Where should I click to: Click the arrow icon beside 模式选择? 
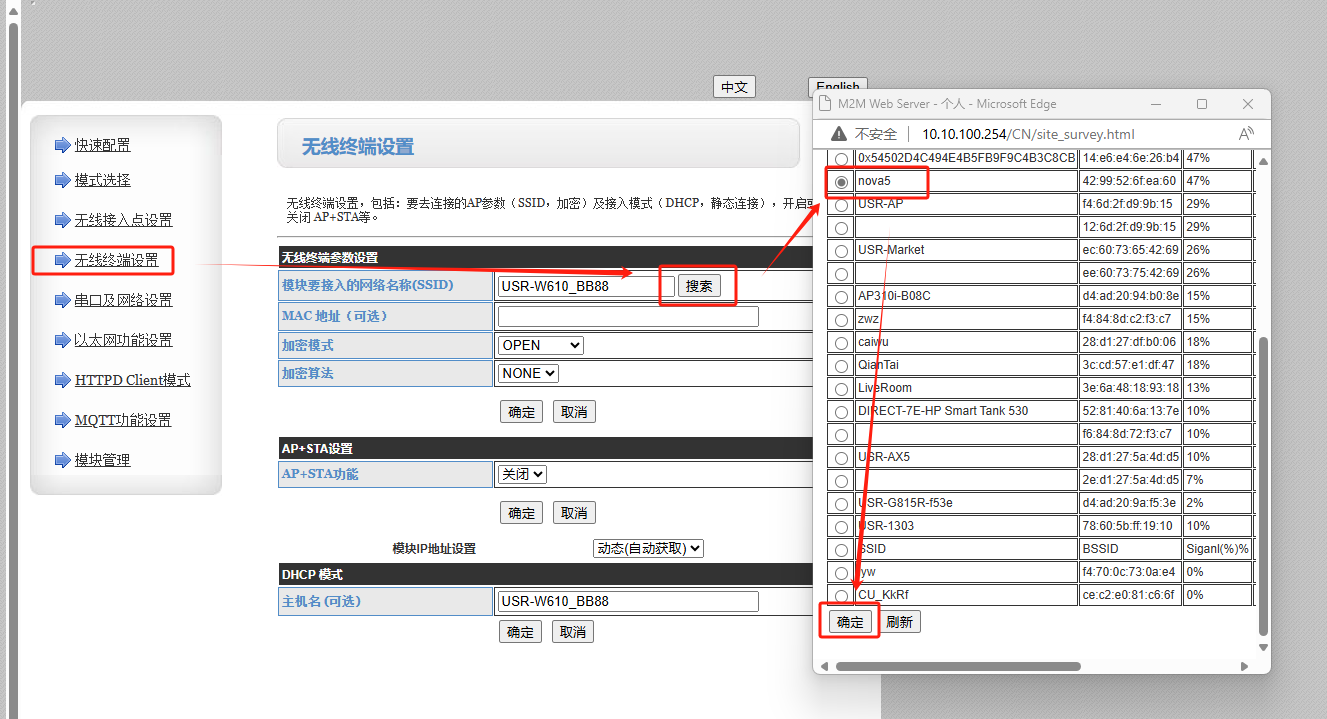(63, 180)
